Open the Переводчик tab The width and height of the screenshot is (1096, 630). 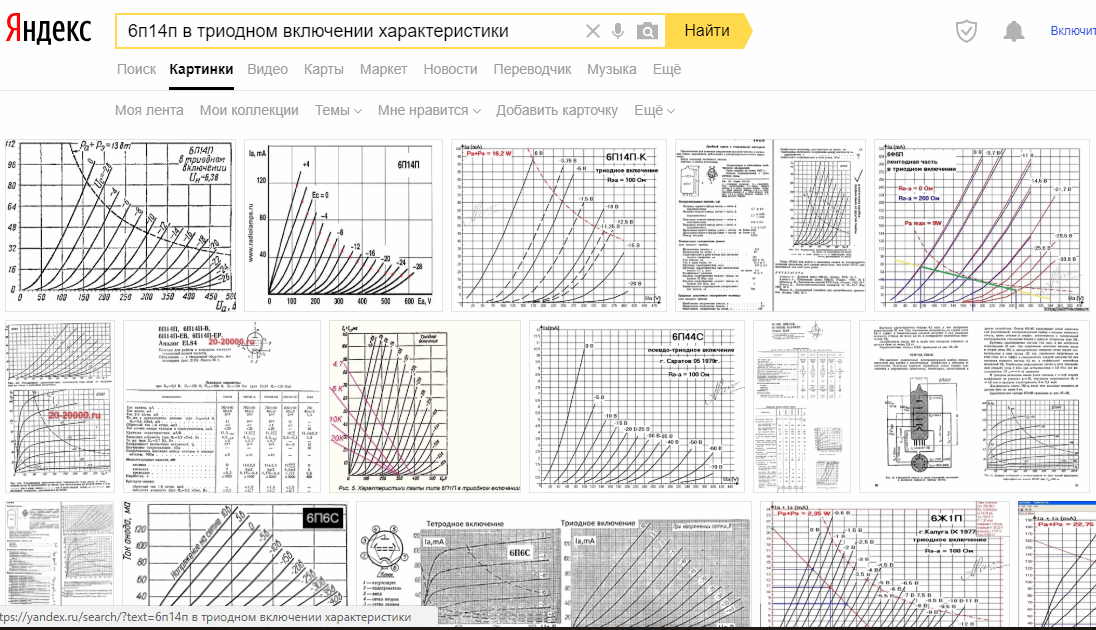point(533,69)
